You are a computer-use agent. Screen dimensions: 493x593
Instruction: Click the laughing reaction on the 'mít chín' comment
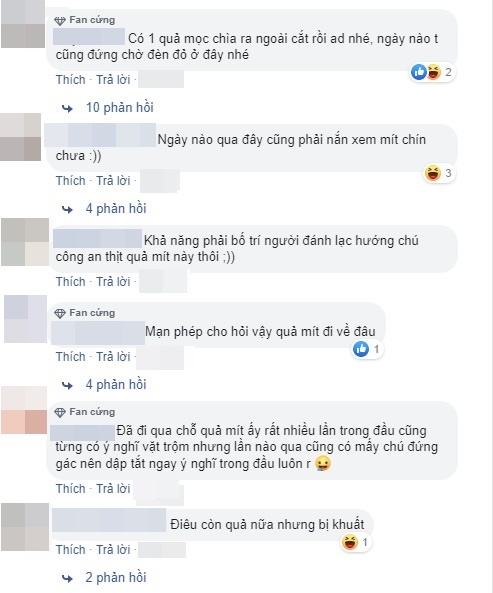click(x=433, y=173)
